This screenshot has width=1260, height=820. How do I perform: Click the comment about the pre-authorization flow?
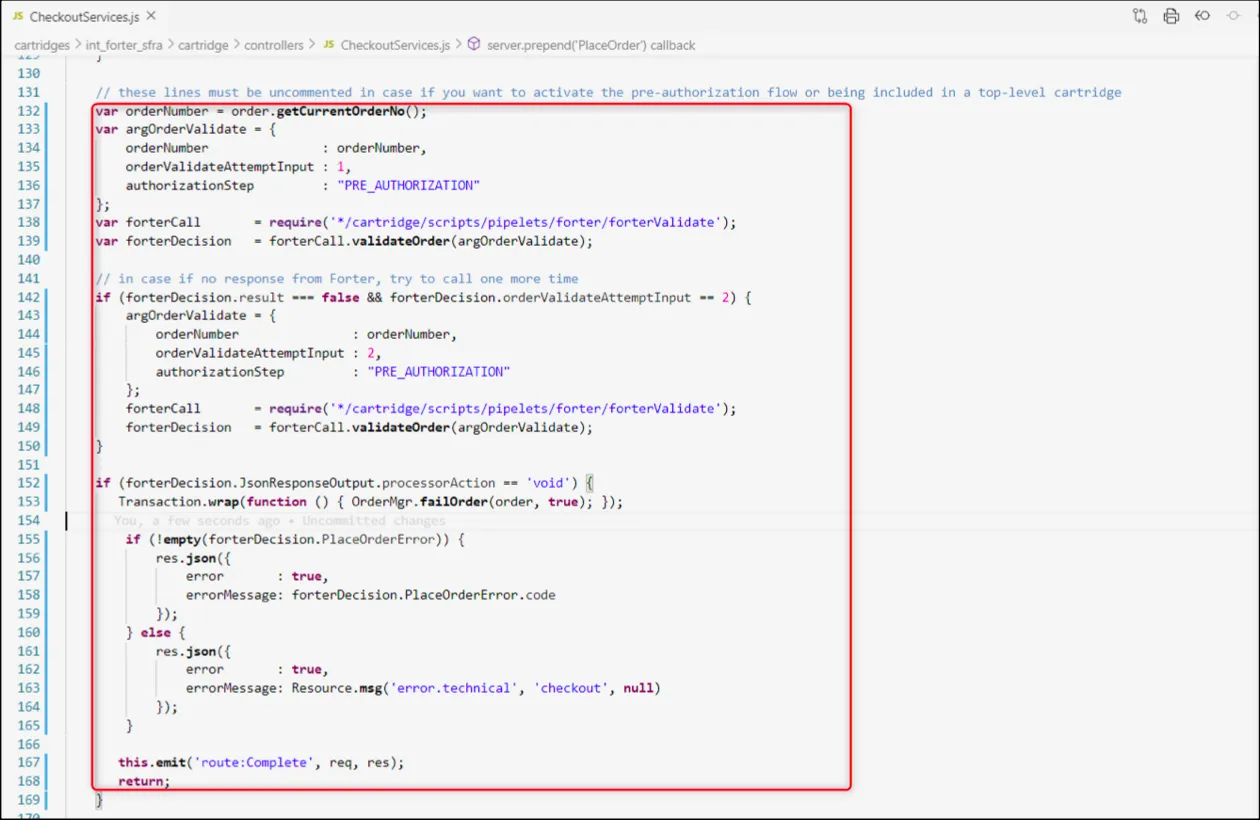(608, 92)
